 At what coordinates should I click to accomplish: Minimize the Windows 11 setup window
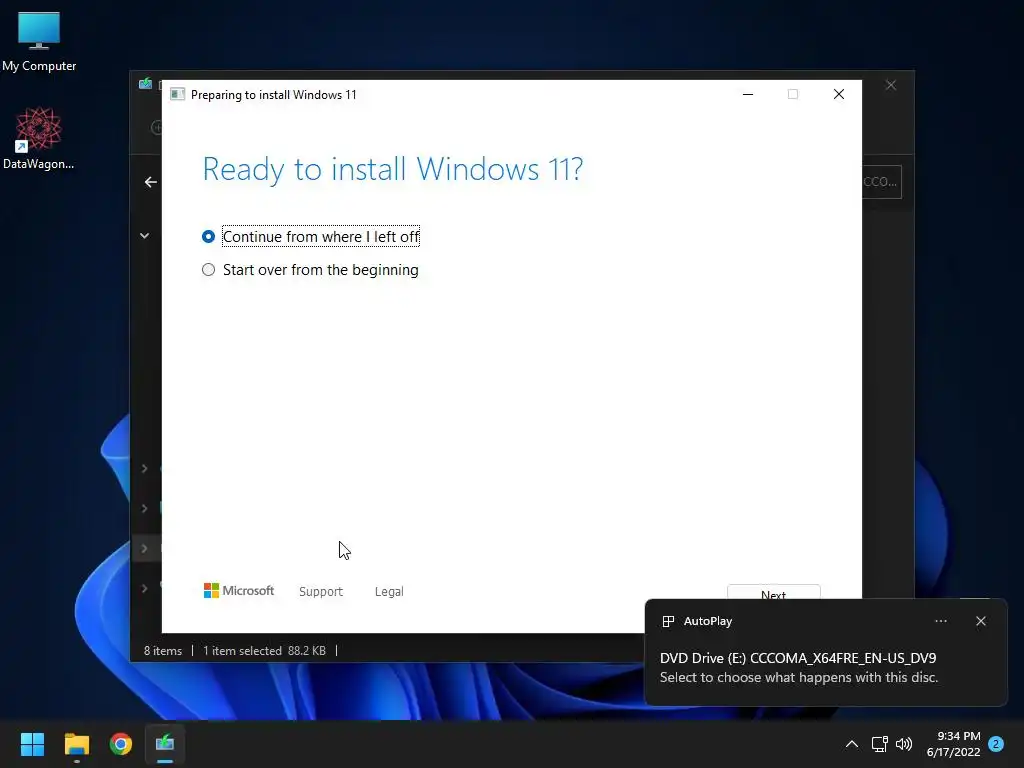[x=748, y=95]
